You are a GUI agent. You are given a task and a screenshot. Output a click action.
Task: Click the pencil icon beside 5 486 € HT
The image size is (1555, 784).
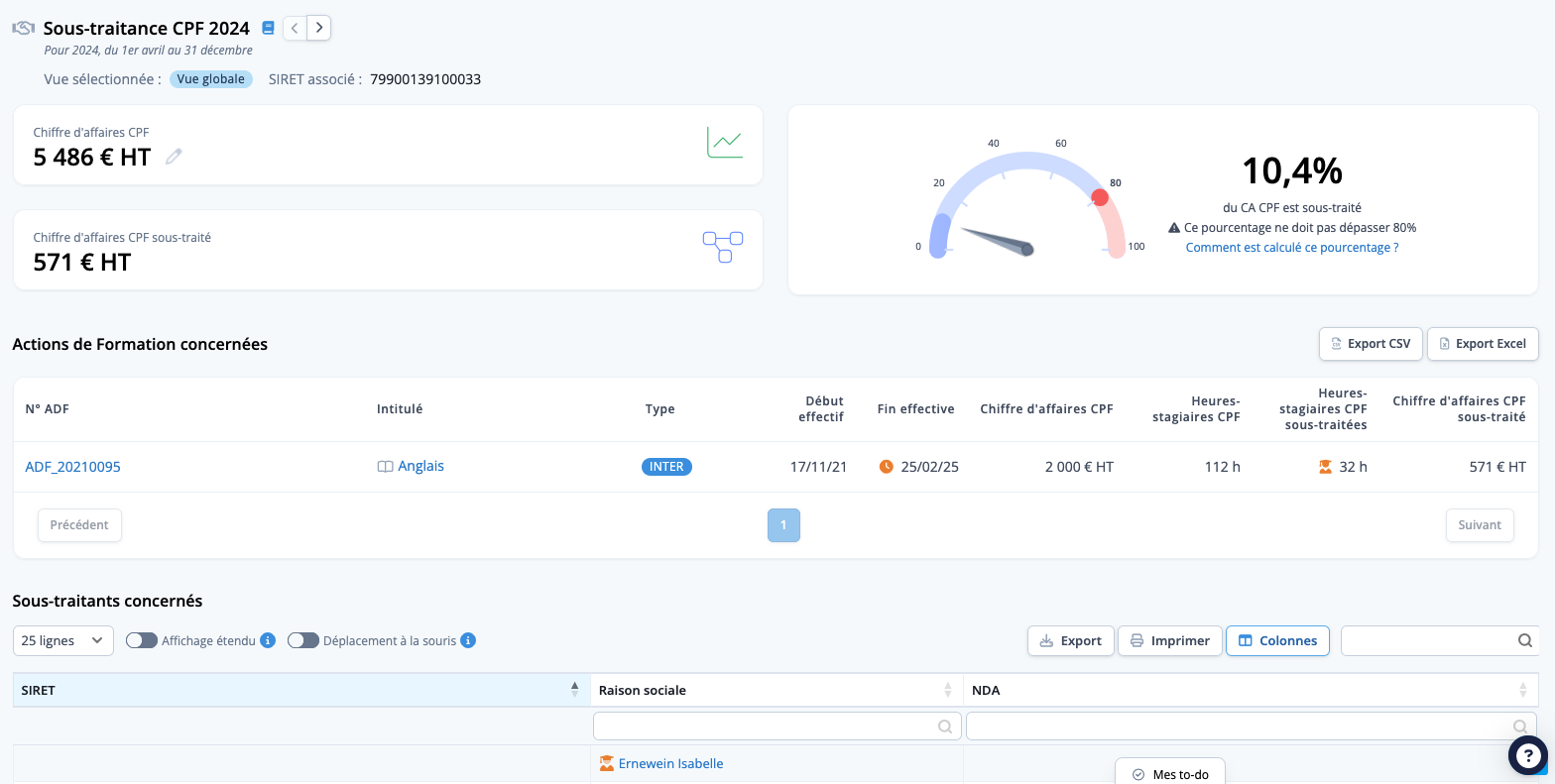(x=174, y=156)
